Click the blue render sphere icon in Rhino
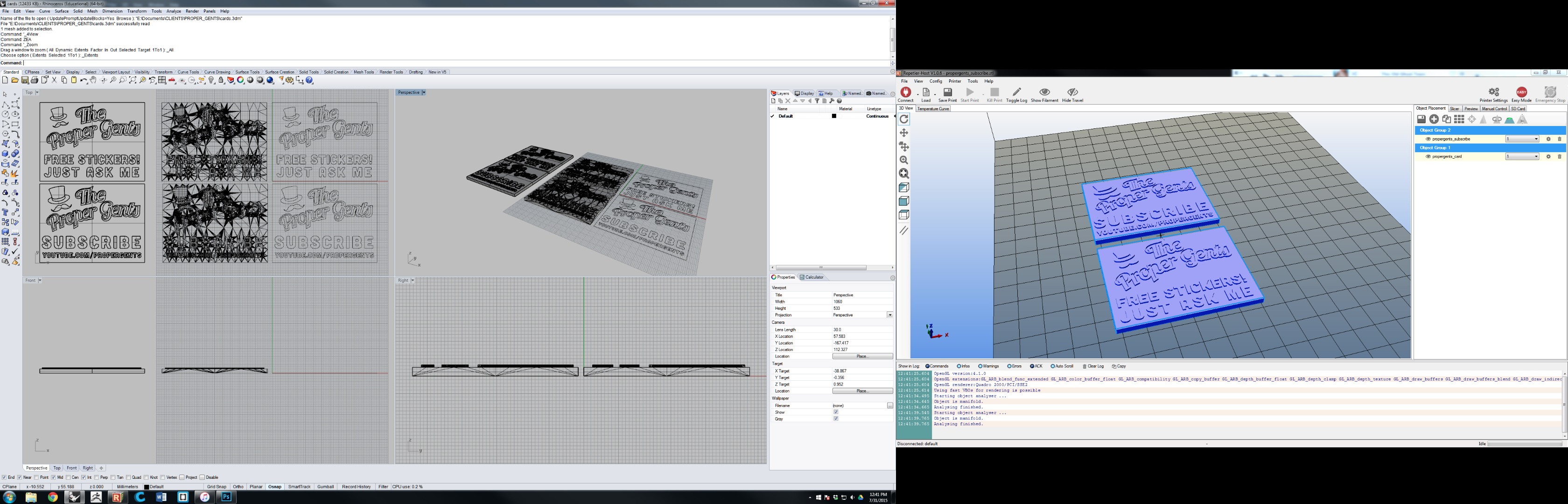The width and height of the screenshot is (1568, 504). tap(270, 80)
